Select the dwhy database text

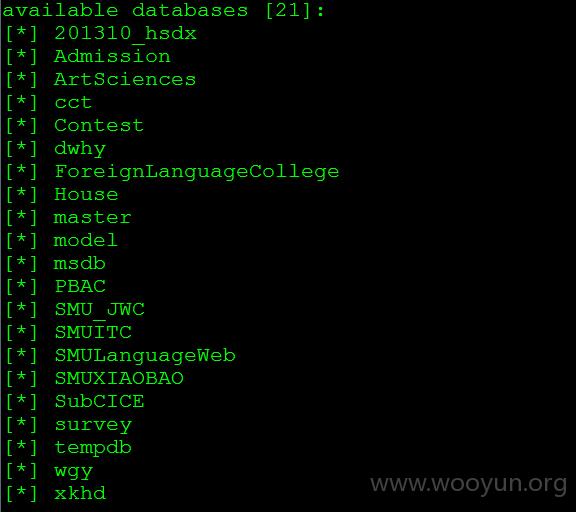(x=80, y=149)
